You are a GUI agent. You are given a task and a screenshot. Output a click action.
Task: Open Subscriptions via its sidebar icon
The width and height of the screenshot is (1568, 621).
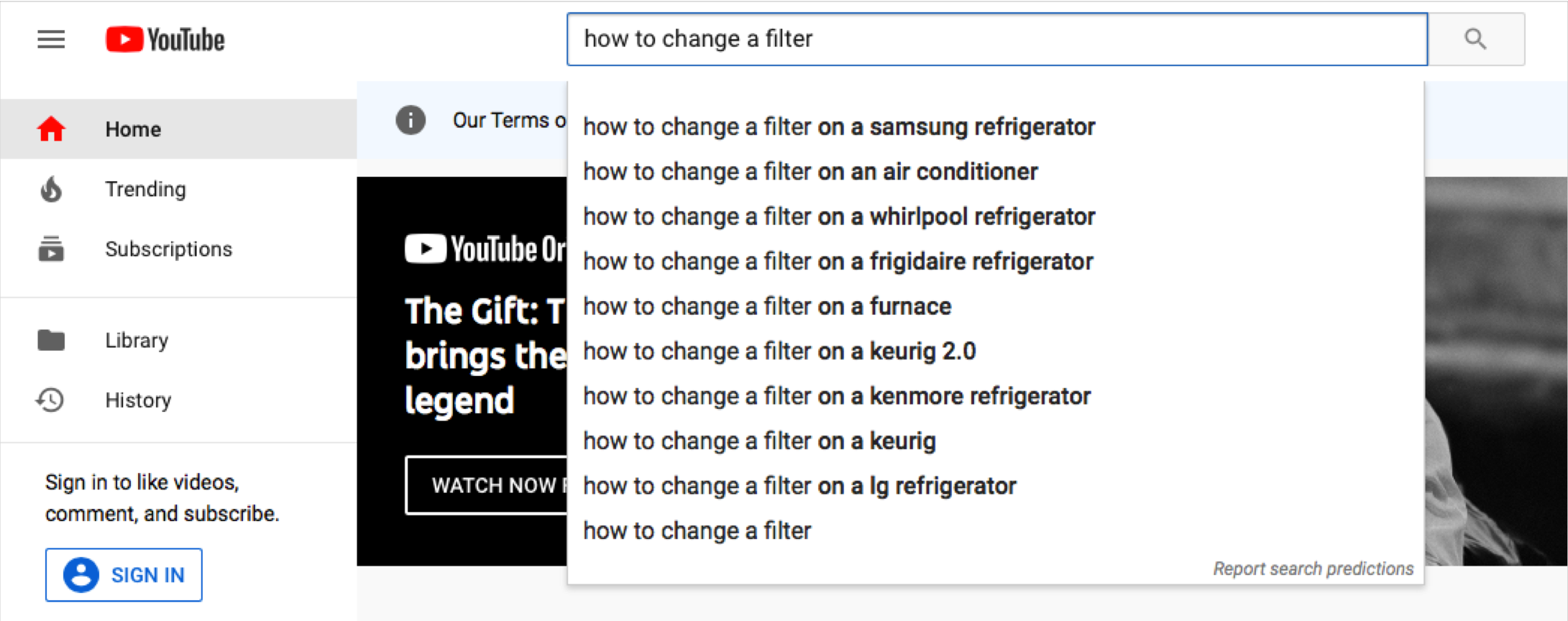coord(51,249)
